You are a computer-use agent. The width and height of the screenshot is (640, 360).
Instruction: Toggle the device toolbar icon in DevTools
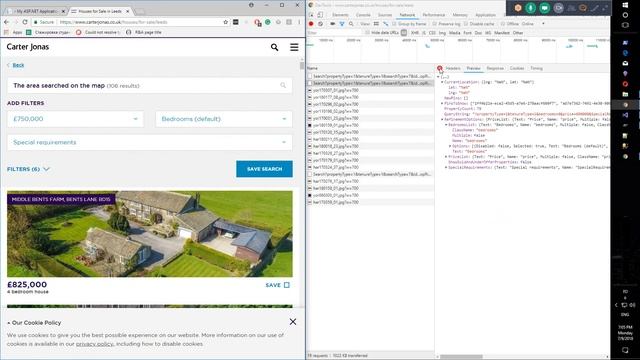coord(320,15)
